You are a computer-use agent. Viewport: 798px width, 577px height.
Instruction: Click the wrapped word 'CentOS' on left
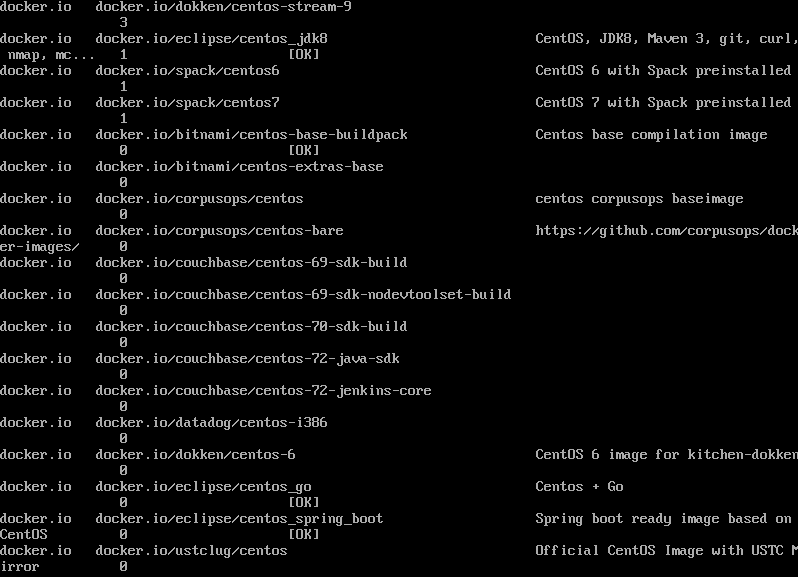[x=23, y=535]
